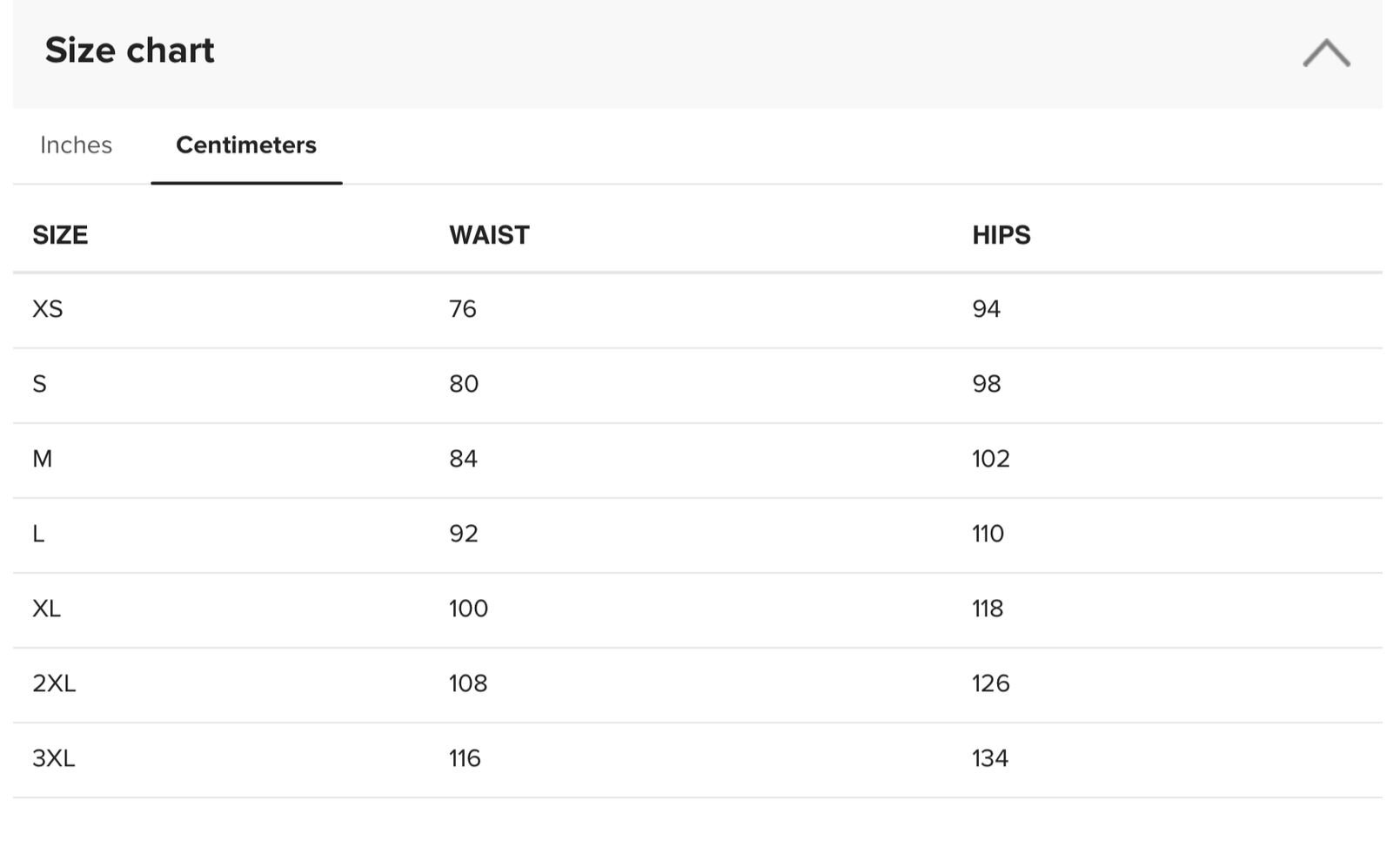Select the XS size row
Screen dimensions: 1400x861
click(x=698, y=310)
